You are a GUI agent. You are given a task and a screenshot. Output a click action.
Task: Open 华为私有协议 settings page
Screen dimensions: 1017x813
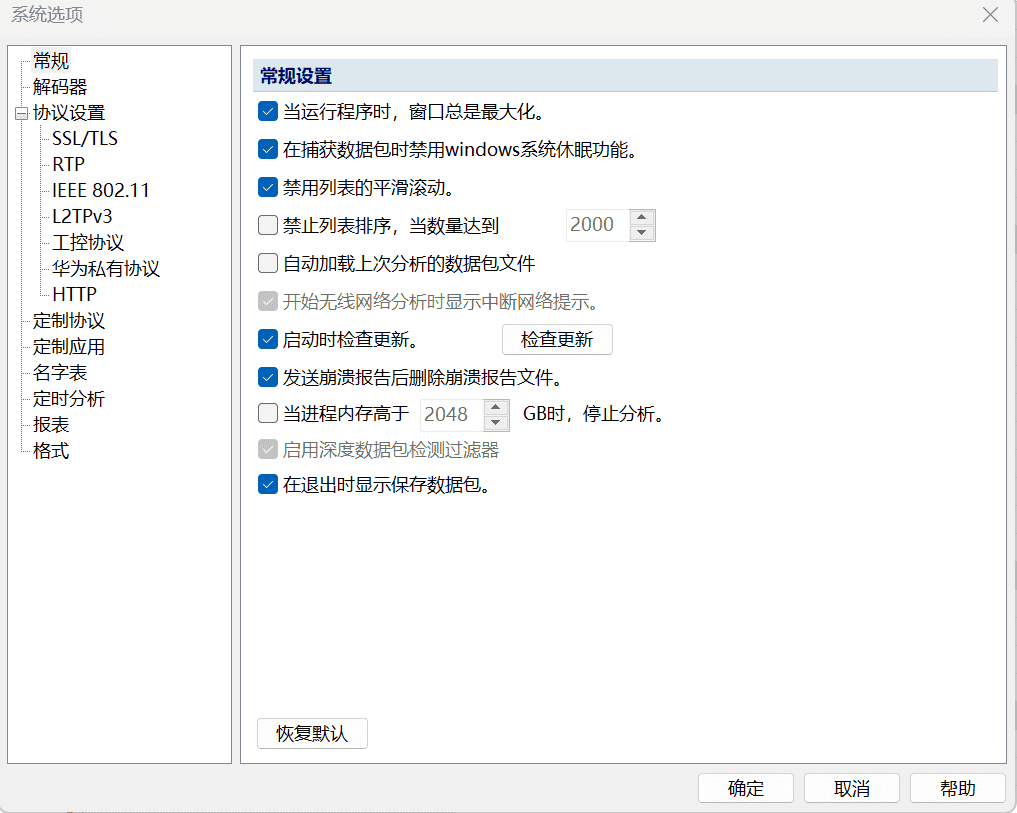point(106,269)
